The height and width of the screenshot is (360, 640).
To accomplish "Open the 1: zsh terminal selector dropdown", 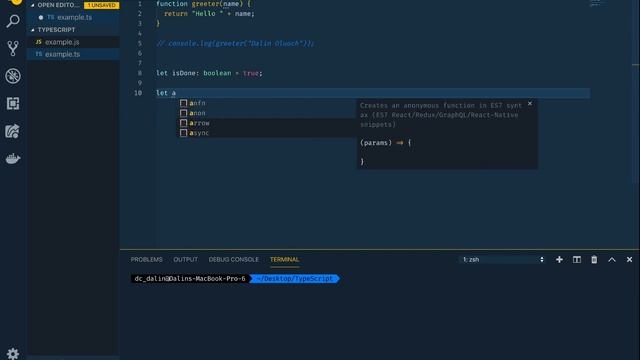I will [503, 260].
